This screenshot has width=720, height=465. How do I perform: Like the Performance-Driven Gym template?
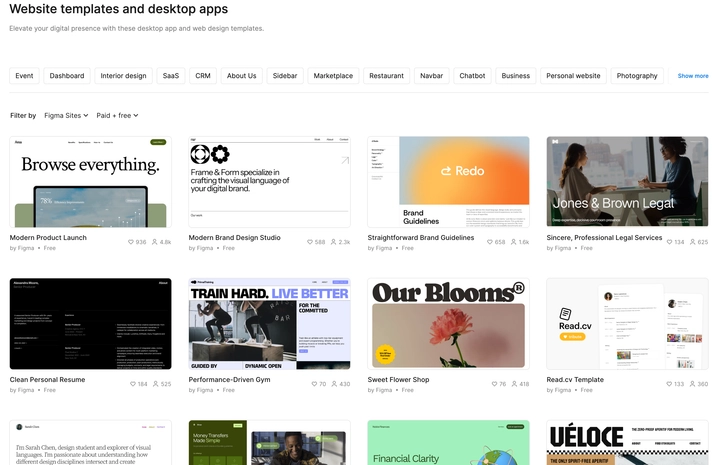click(x=315, y=384)
